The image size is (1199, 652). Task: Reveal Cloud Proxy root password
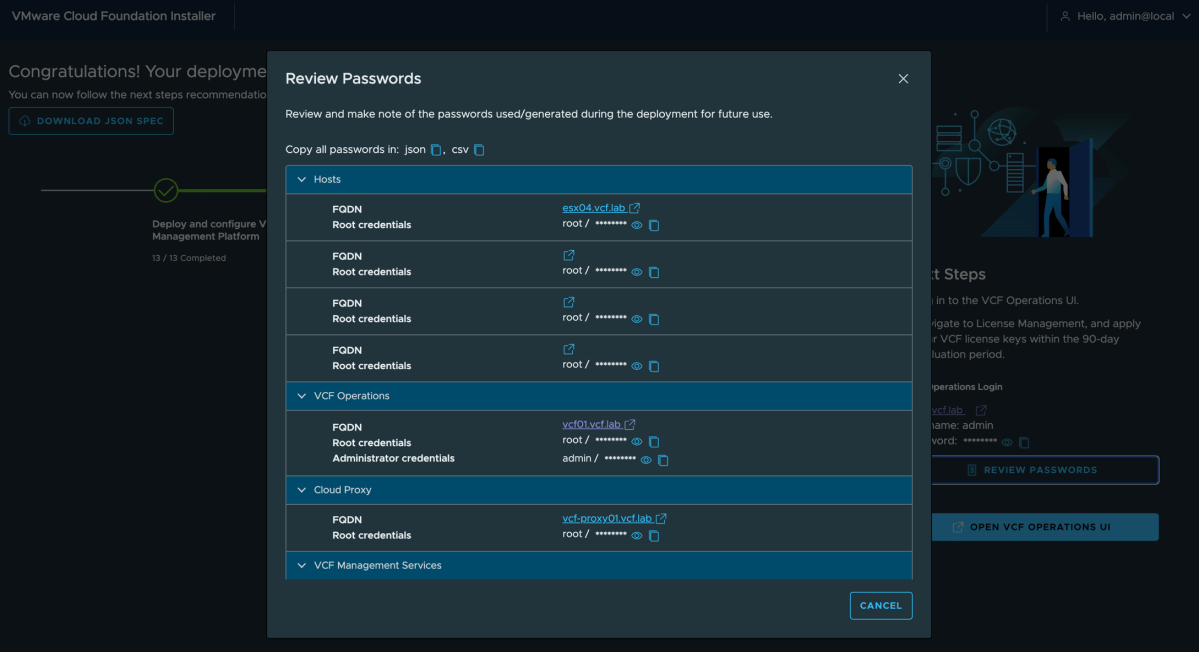tap(637, 536)
